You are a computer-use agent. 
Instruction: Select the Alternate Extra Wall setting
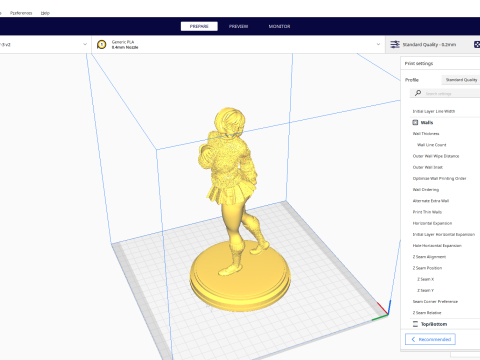click(431, 201)
